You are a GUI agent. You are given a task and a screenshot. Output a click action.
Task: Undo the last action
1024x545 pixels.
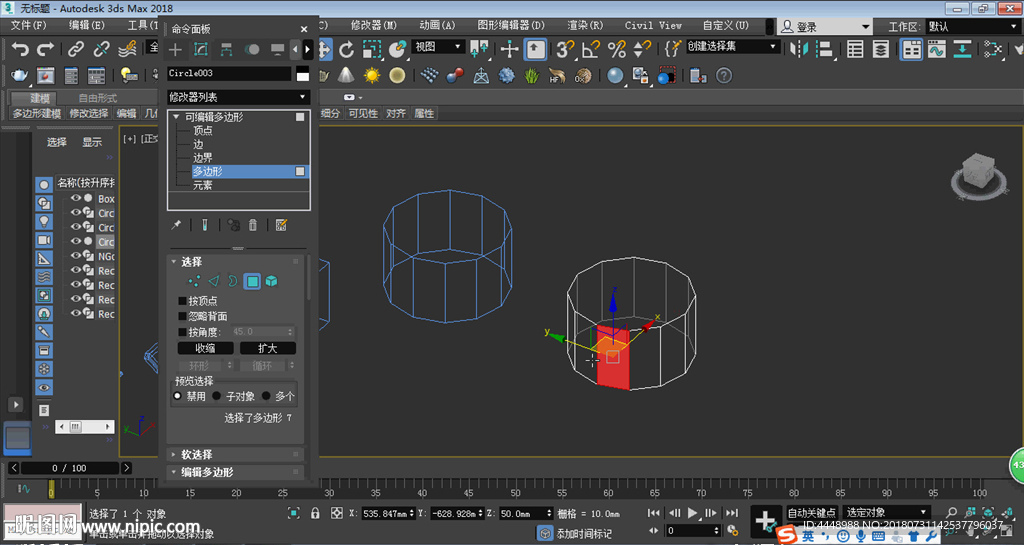(x=20, y=50)
